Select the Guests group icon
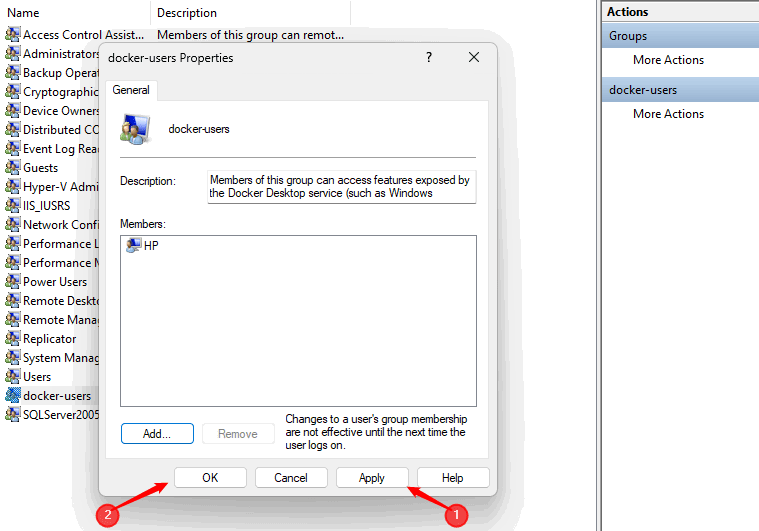 coord(13,168)
